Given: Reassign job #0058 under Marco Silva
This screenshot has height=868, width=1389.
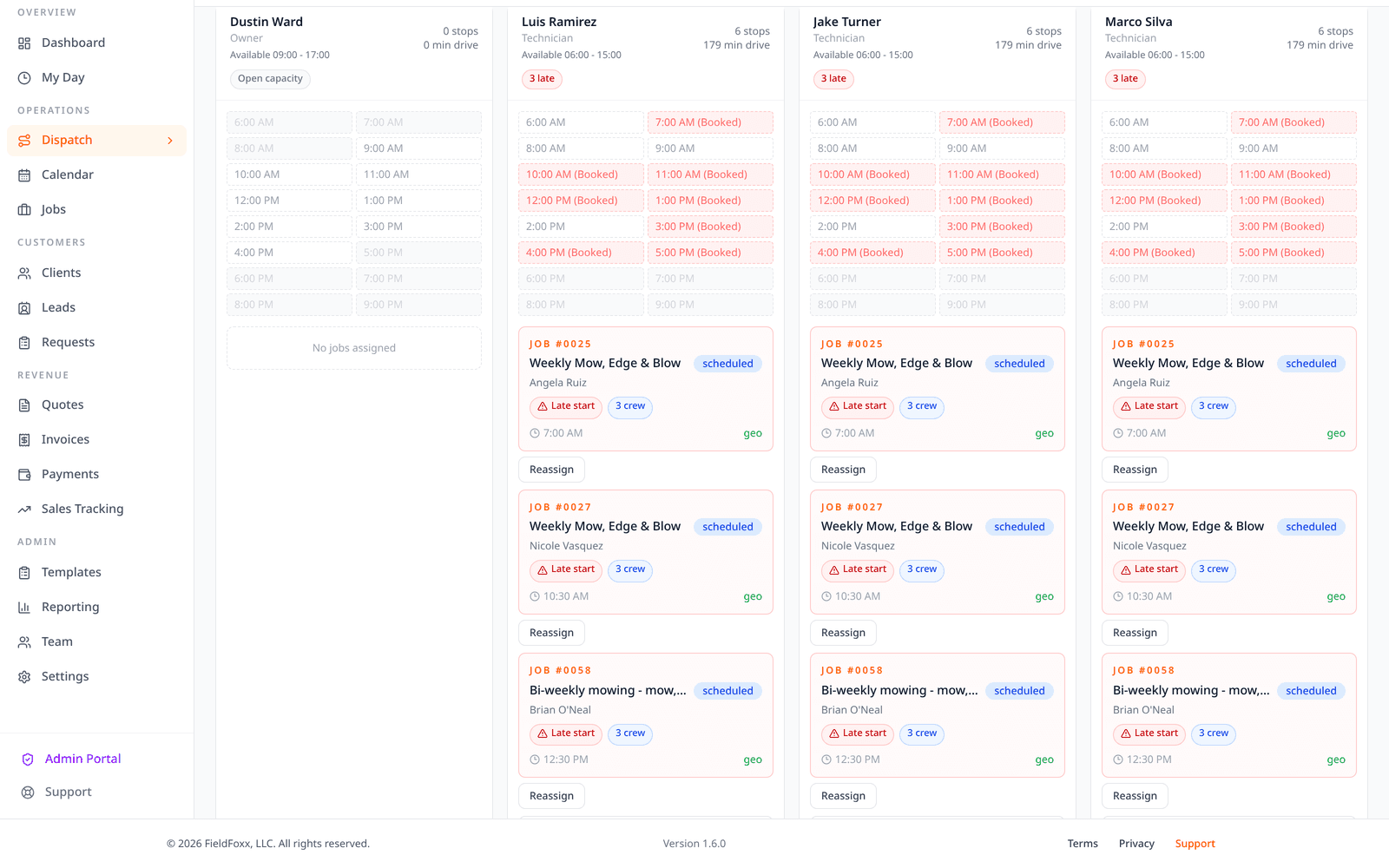Looking at the screenshot, I should 1136,796.
